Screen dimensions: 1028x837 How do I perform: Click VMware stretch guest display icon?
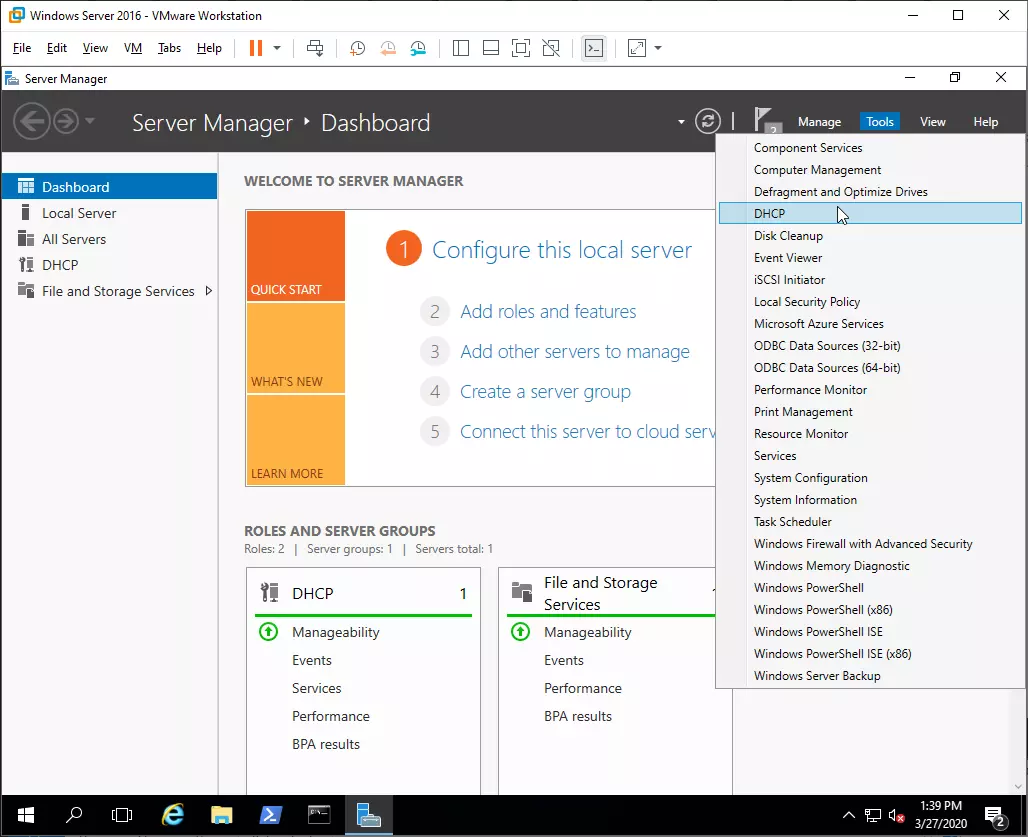[637, 48]
